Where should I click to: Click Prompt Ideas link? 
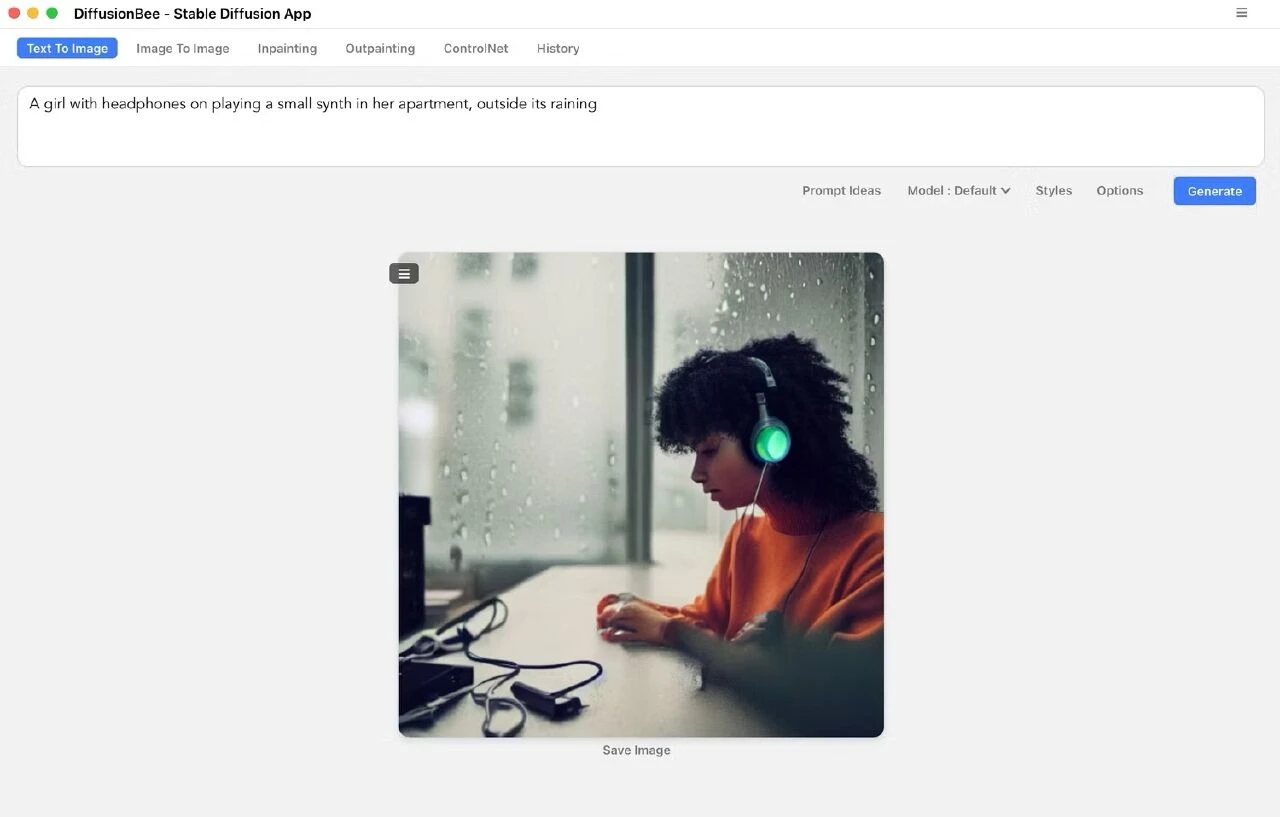(x=841, y=190)
